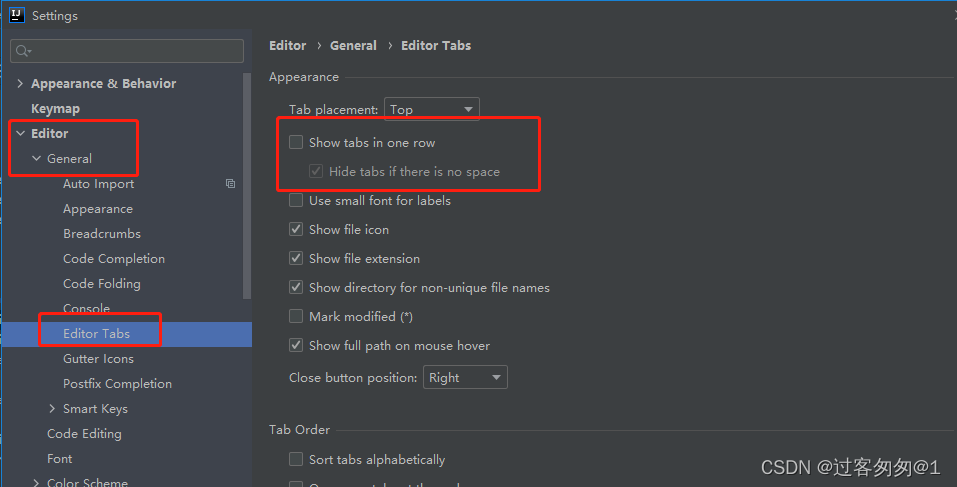The height and width of the screenshot is (487, 957).
Task: Enable Sort tabs alphabetically checkbox
Action: click(296, 460)
